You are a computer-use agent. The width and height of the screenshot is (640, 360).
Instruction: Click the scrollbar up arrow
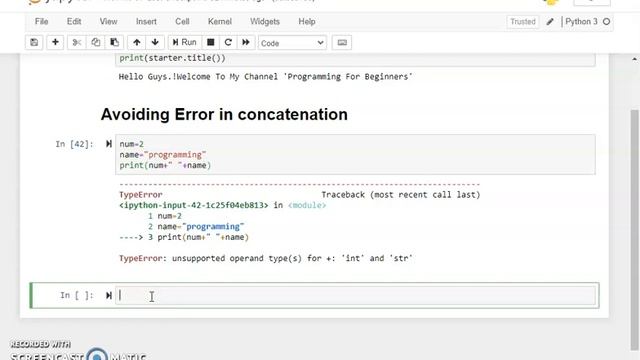coord(634,59)
